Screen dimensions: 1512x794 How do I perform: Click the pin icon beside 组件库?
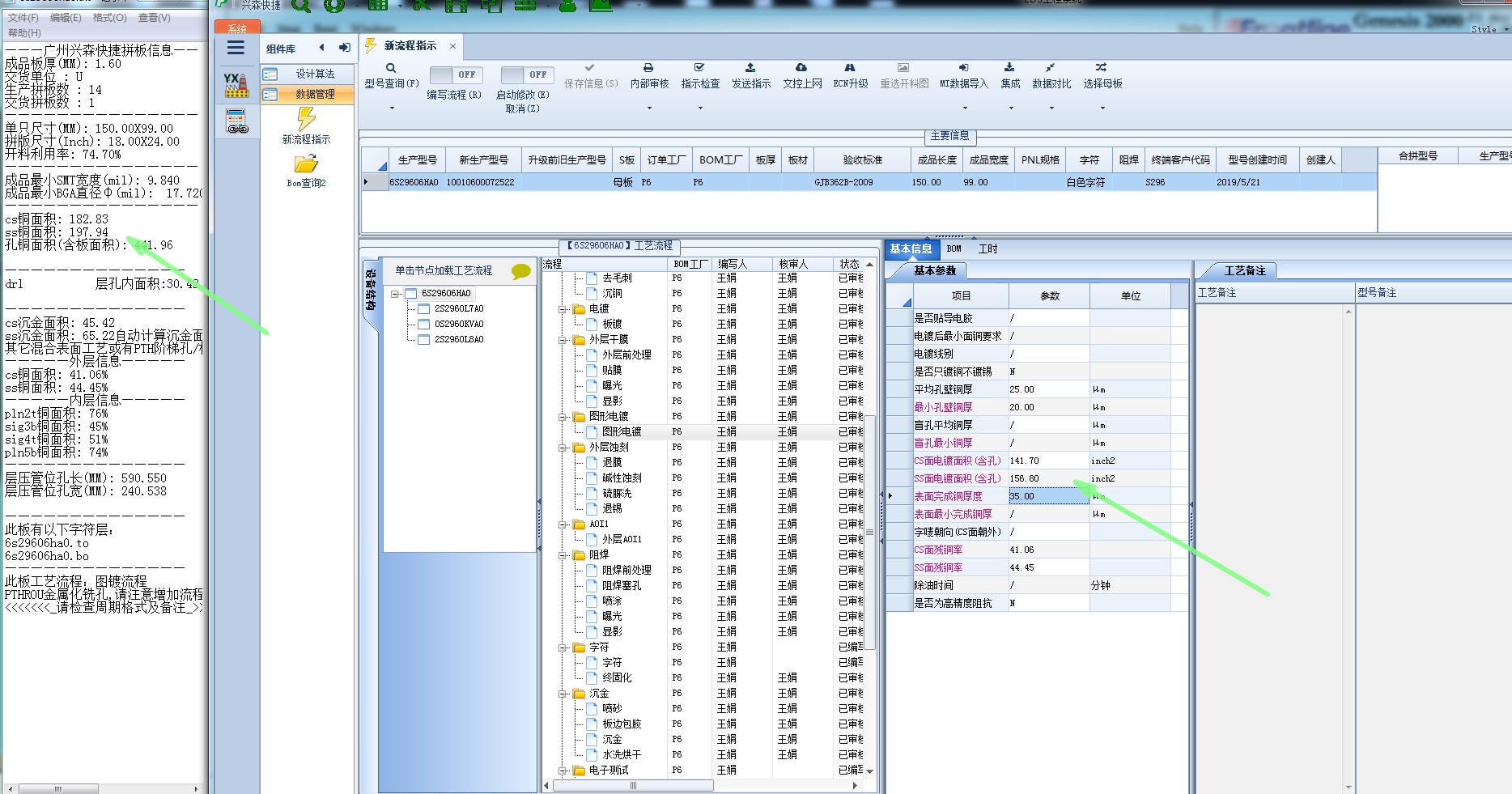tap(344, 48)
